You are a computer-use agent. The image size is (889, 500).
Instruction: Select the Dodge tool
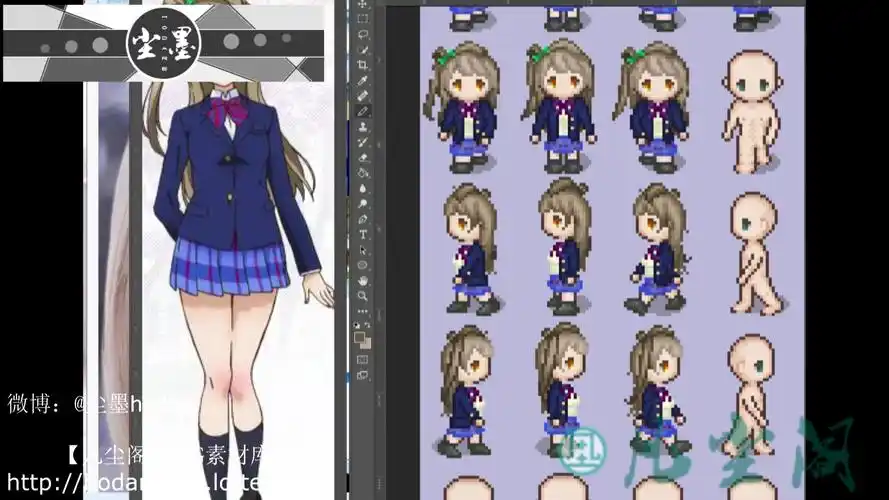click(x=363, y=204)
